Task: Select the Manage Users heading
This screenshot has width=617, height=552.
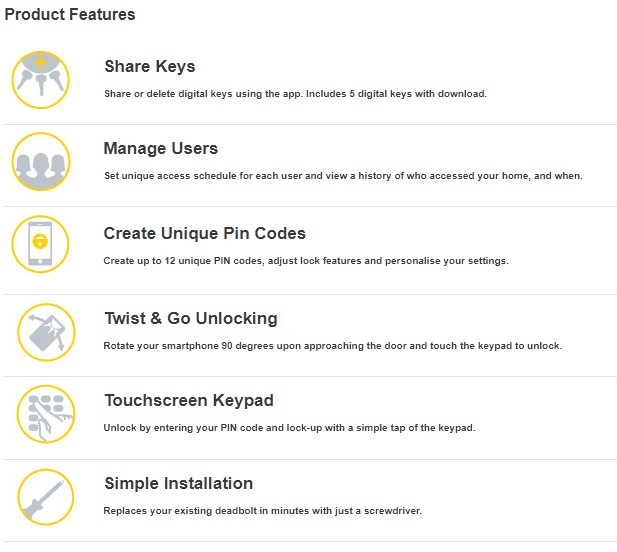Action: (161, 149)
